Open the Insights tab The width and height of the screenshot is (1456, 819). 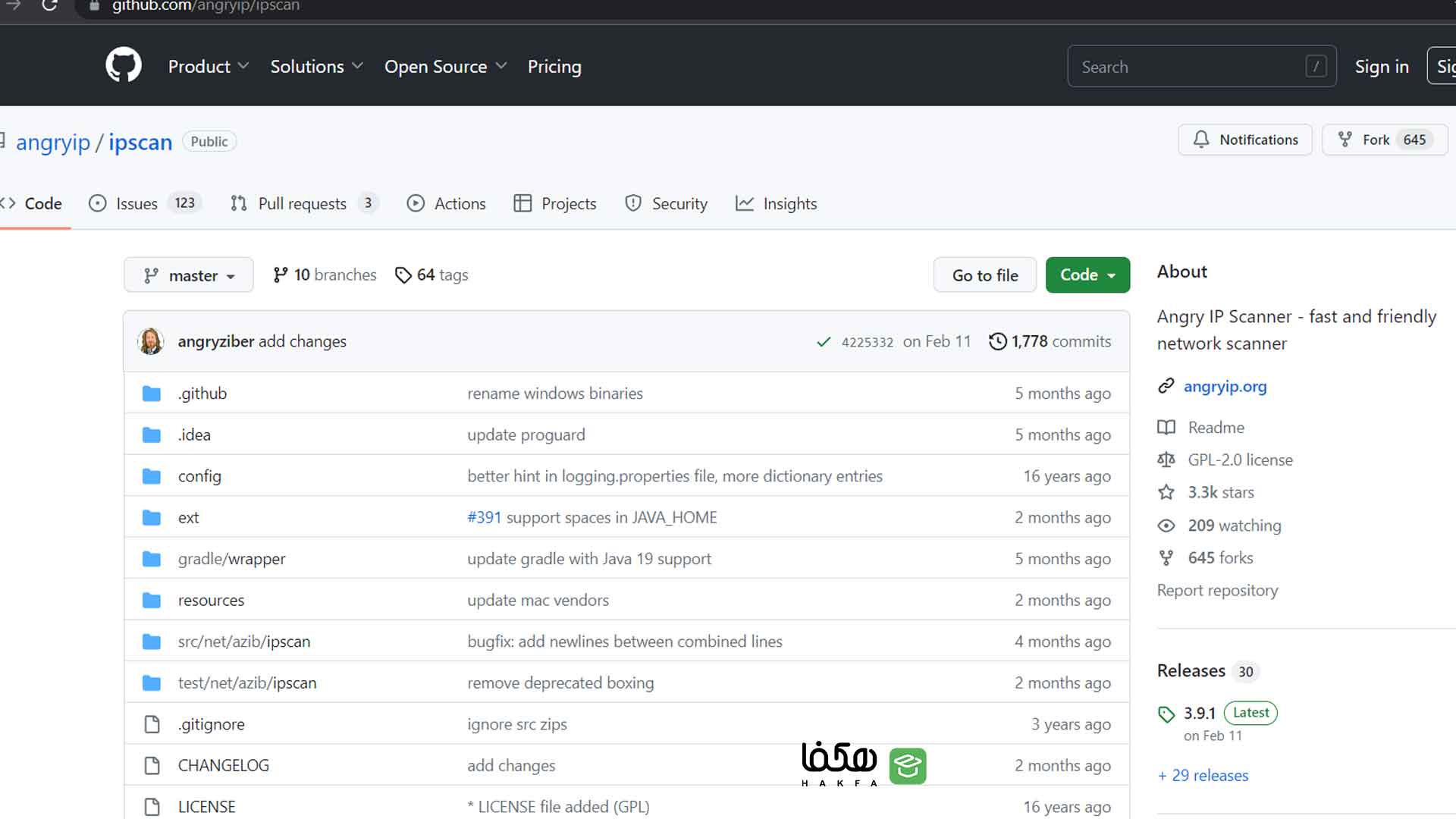pyautogui.click(x=777, y=203)
